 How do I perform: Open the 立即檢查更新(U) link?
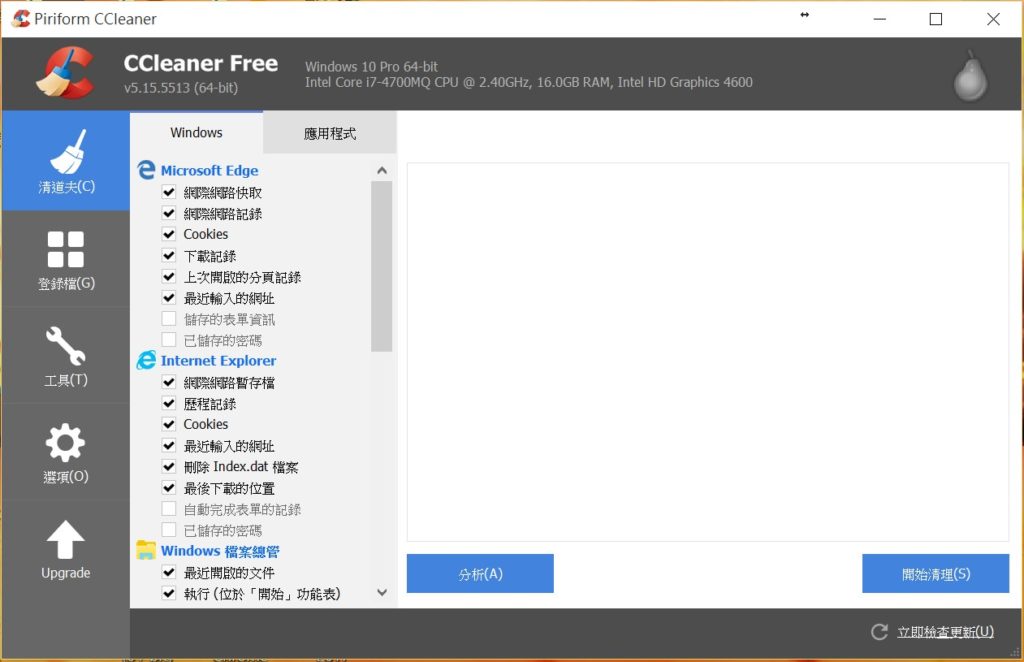[x=945, y=631]
